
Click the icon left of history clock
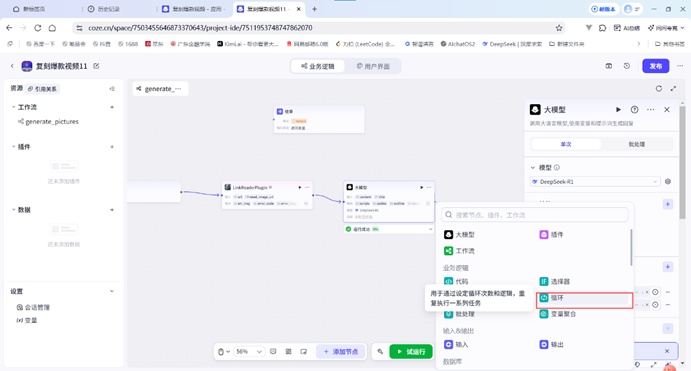click(609, 66)
